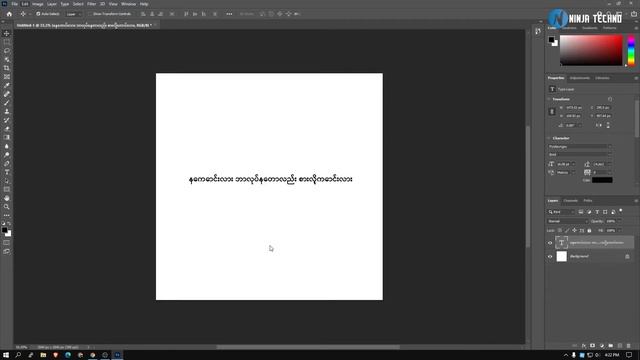Add a layer style with fx button
The height and width of the screenshot is (360, 640).
click(x=584, y=346)
